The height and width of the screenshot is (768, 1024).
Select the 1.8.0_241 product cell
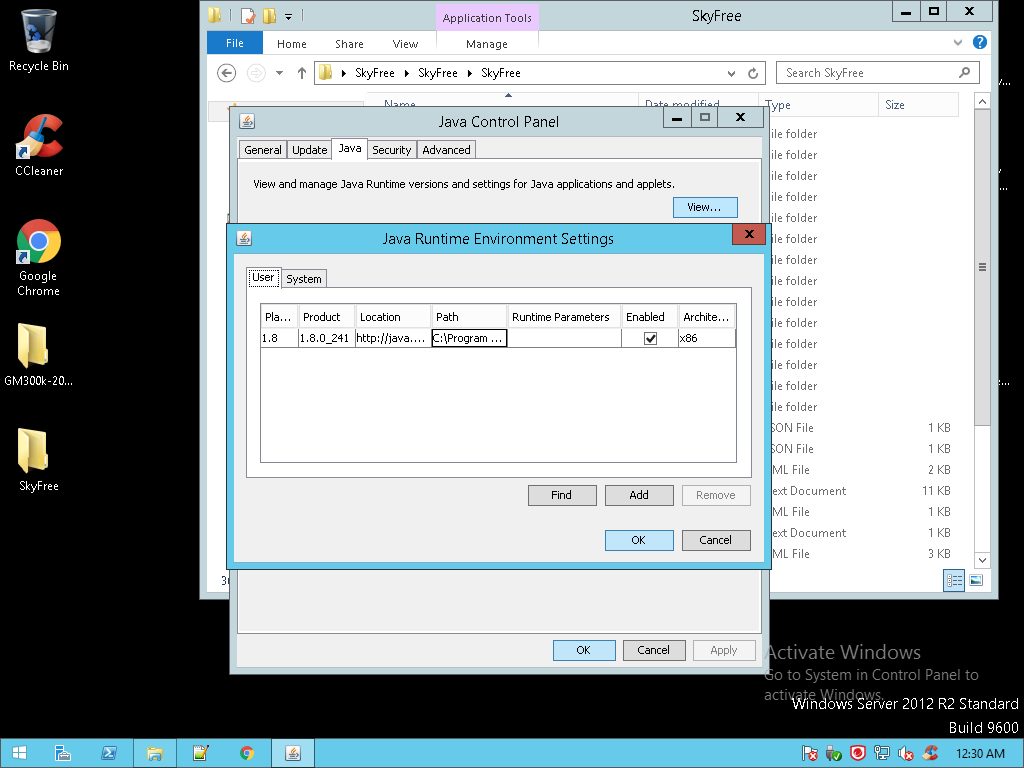[327, 338]
